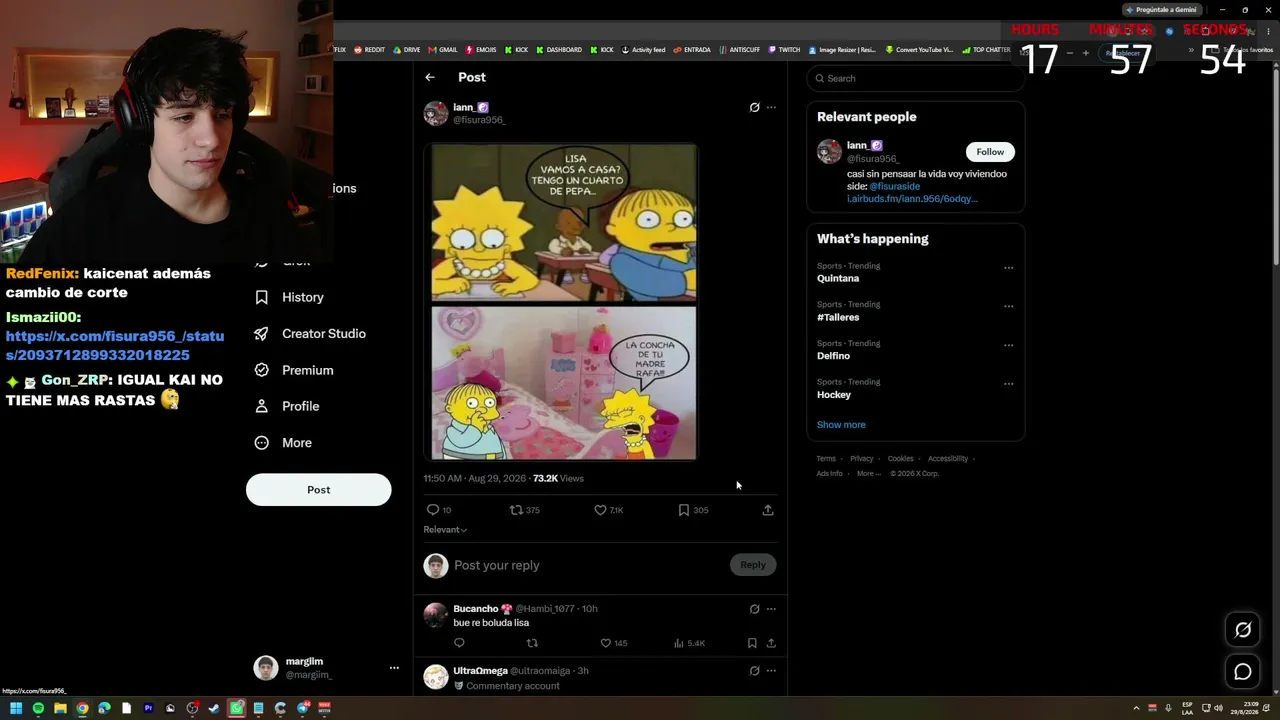The image size is (1280, 720).
Task: Click Pregúntale a Gemini button
Action: [1160, 9]
